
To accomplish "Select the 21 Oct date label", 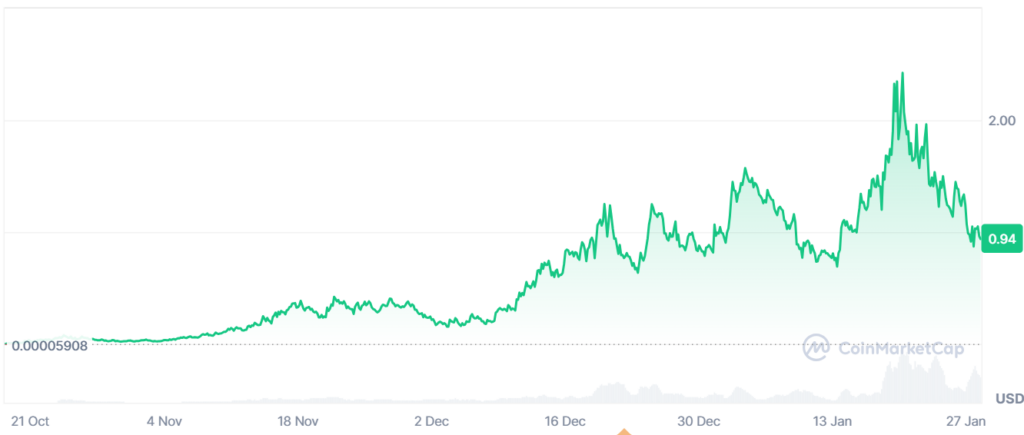I will tap(31, 421).
